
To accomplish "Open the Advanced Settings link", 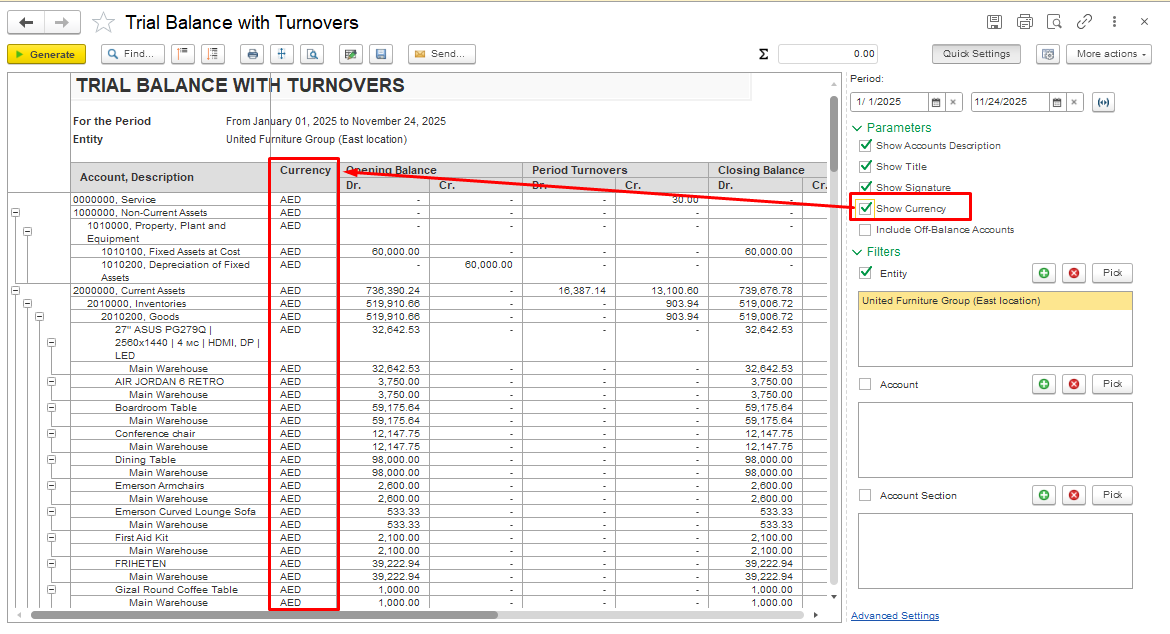I will point(894,616).
